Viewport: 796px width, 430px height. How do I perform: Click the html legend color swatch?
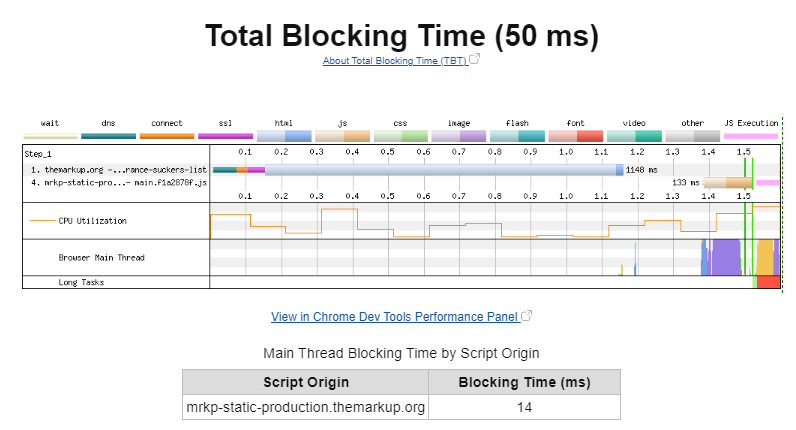coord(284,135)
